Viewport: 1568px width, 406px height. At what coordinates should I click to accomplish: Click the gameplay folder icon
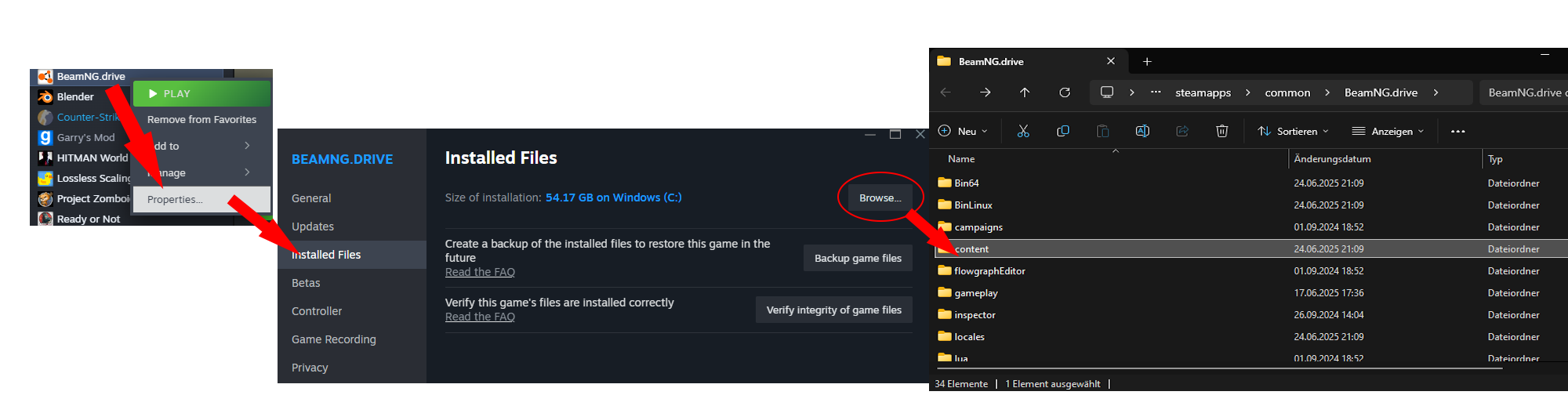click(x=945, y=292)
